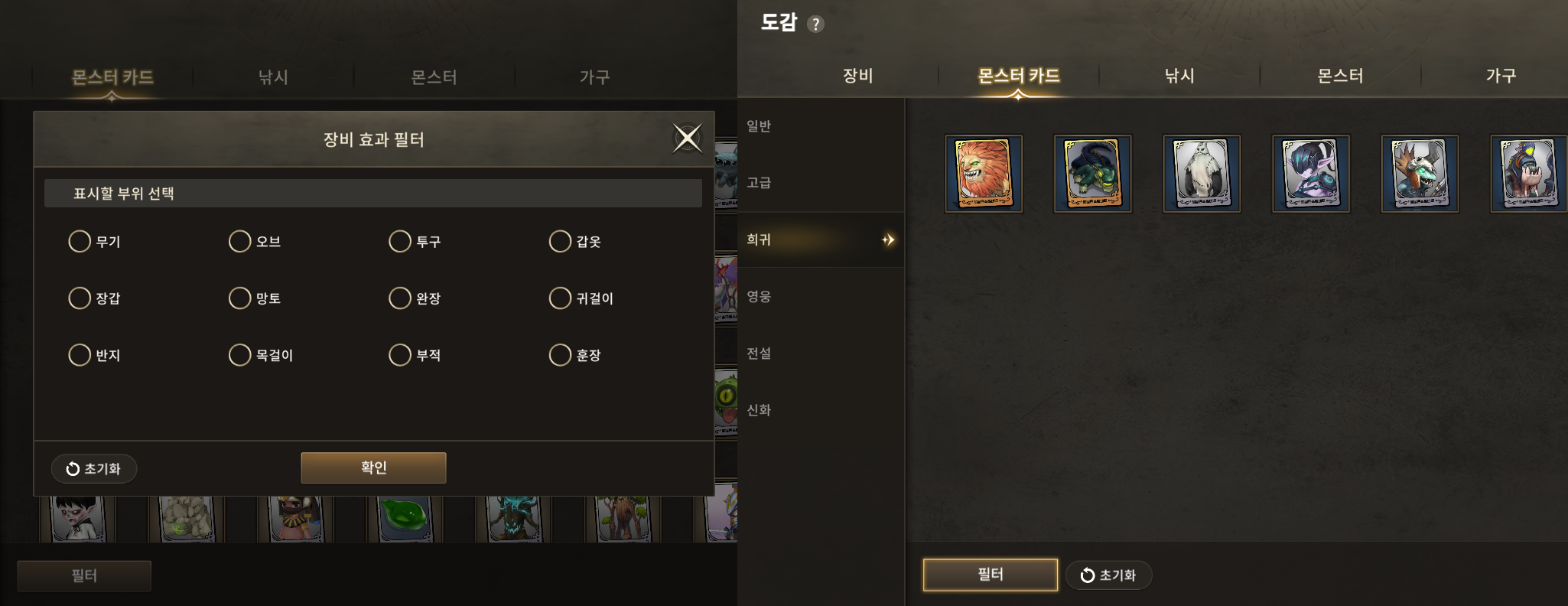1568x606 pixels.
Task: Click the 초기화 reset button in filter dialog
Action: coord(94,468)
